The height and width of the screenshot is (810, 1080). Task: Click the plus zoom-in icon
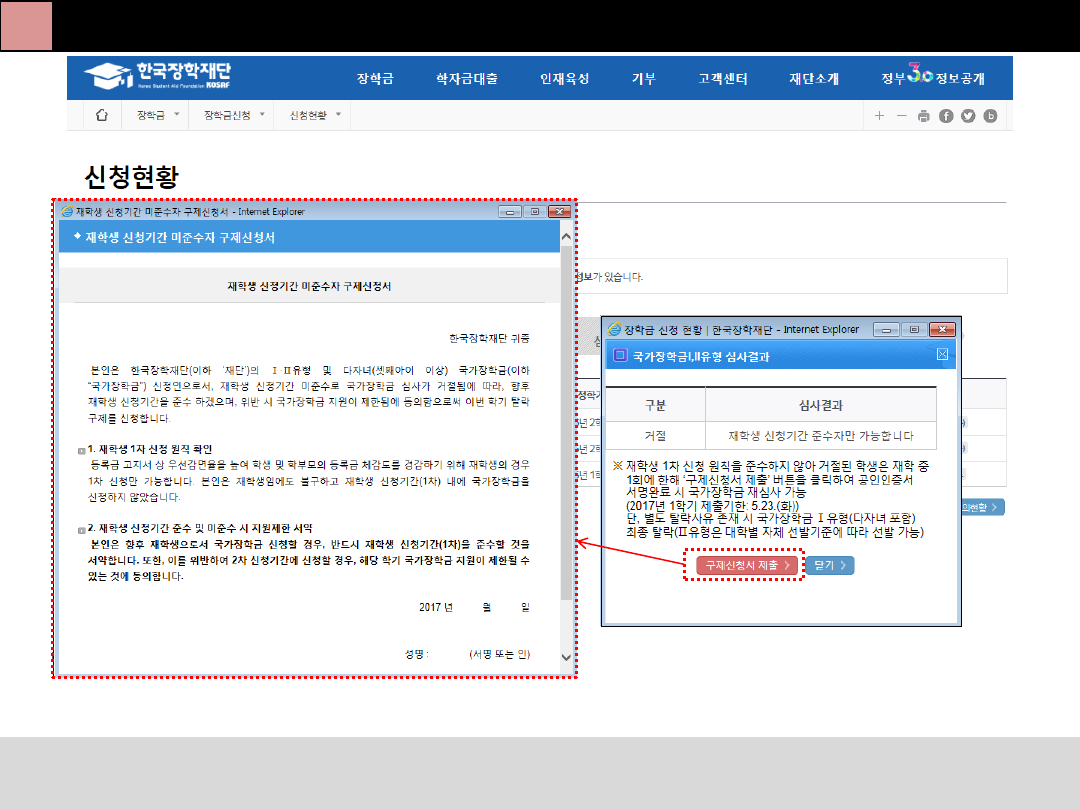[x=879, y=116]
